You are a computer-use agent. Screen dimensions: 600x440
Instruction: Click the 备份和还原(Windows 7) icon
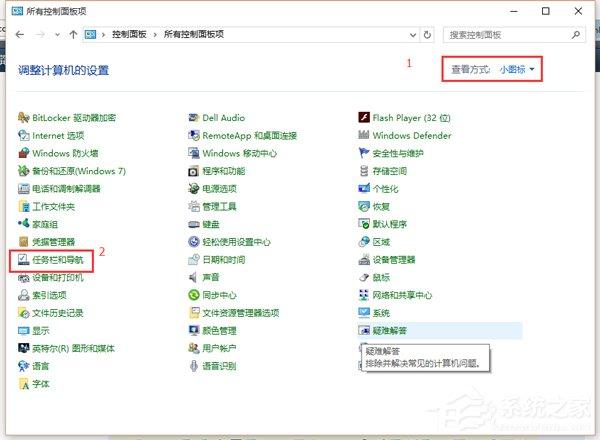click(23, 171)
